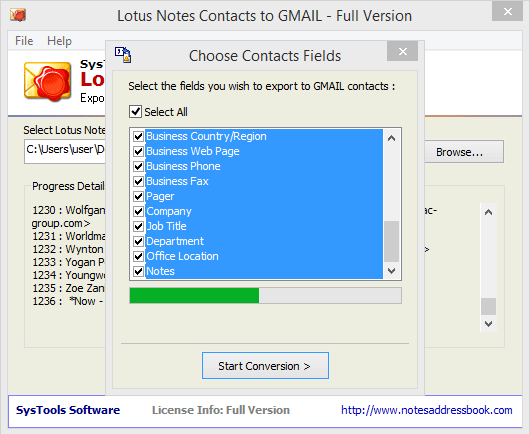Click progress details scroll down arrow
530x434 pixels.
(x=488, y=324)
